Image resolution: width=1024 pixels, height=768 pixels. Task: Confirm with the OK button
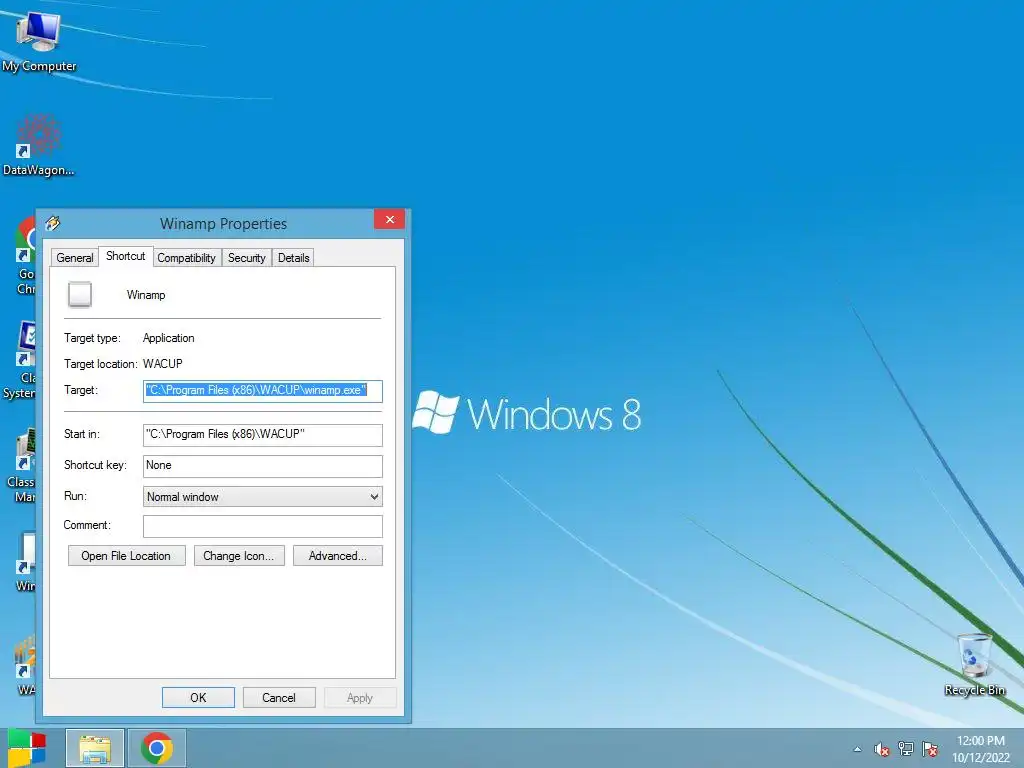198,697
